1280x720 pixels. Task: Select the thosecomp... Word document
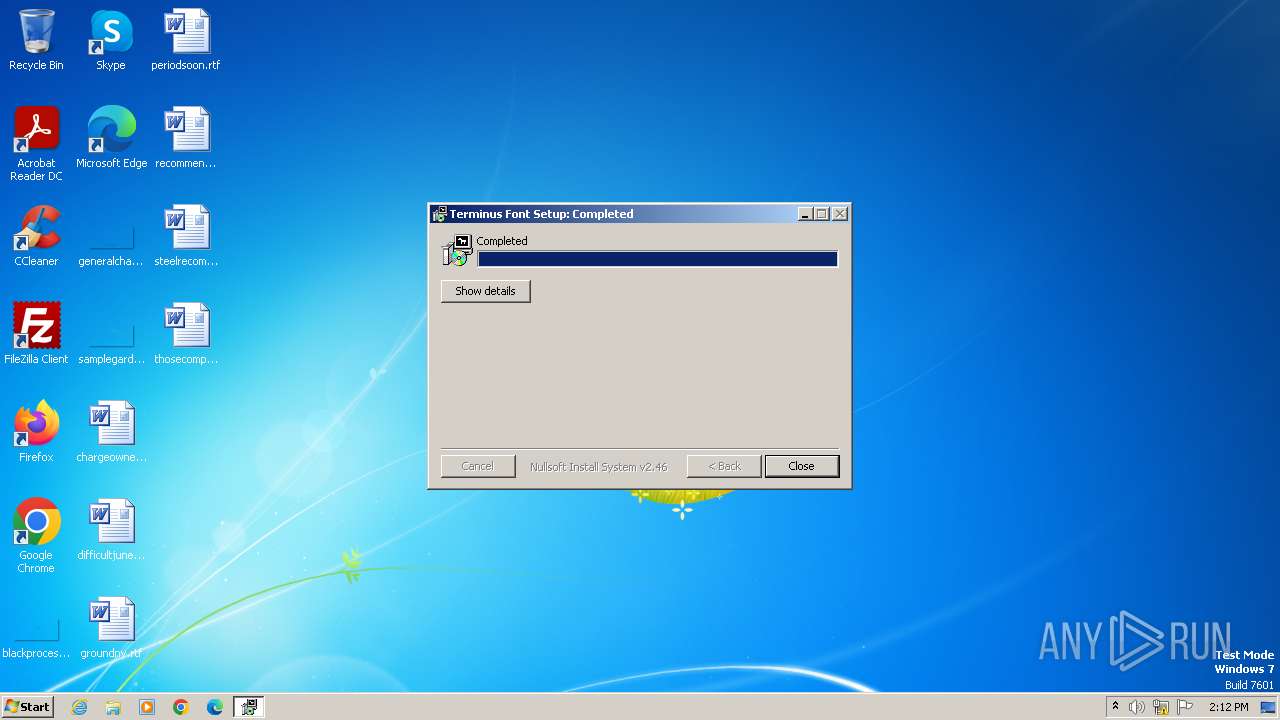point(186,334)
